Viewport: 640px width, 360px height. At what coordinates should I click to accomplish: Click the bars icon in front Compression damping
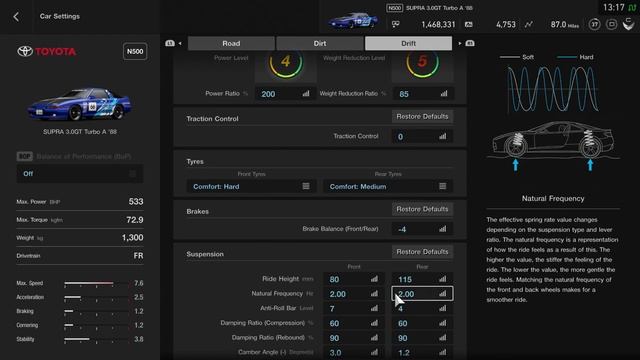pos(374,323)
